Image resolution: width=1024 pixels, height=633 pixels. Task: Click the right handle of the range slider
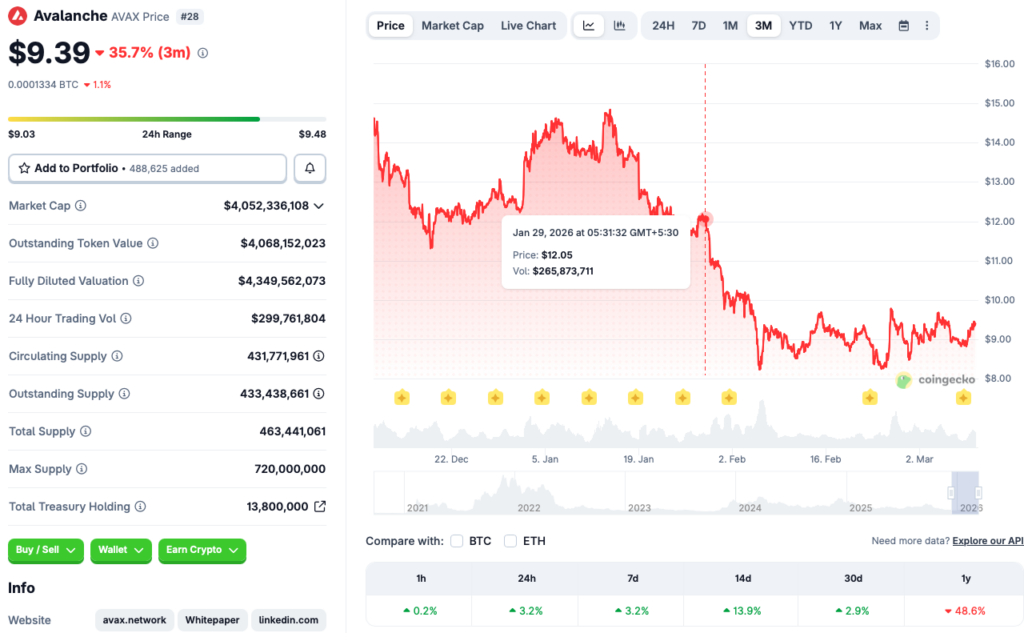coord(978,493)
